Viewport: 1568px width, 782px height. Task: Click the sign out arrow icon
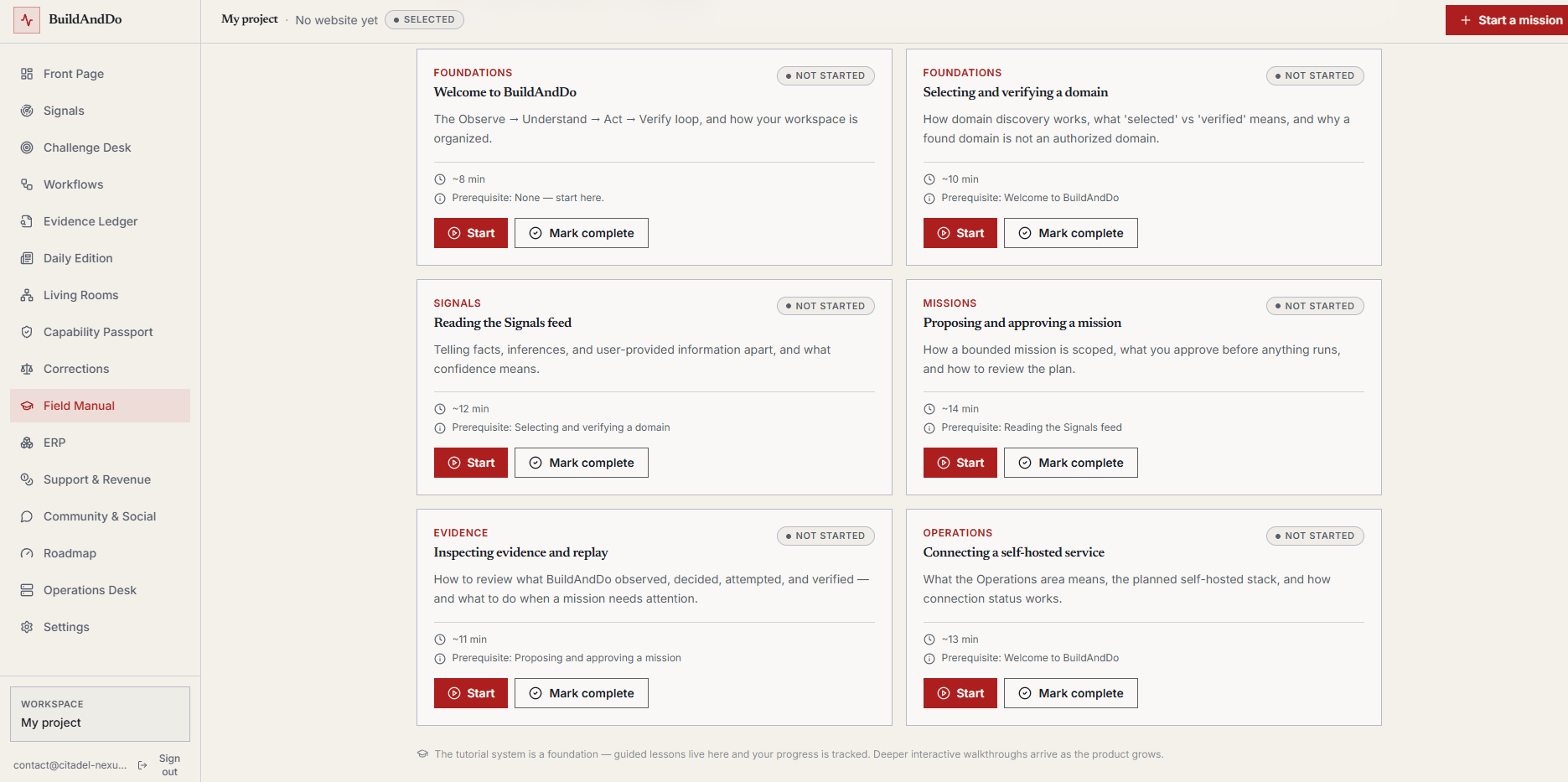pyautogui.click(x=142, y=765)
